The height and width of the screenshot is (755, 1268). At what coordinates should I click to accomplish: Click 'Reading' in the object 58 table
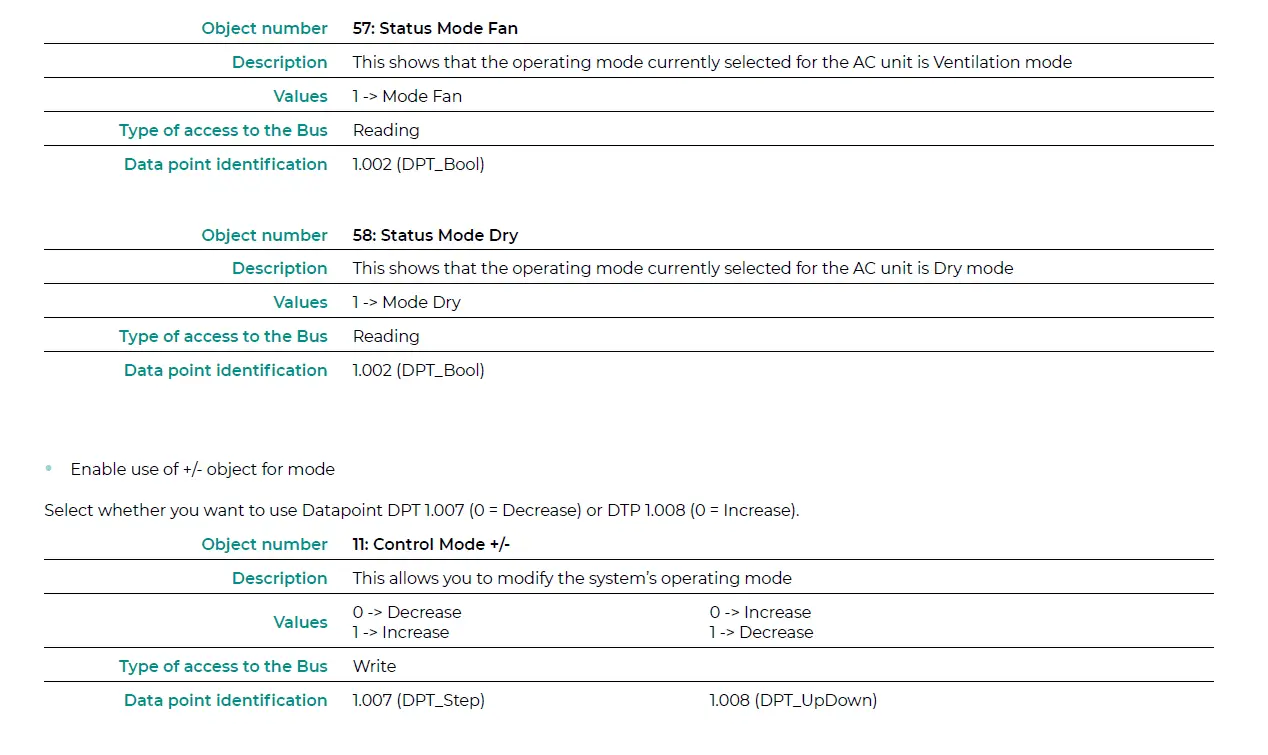coord(386,336)
